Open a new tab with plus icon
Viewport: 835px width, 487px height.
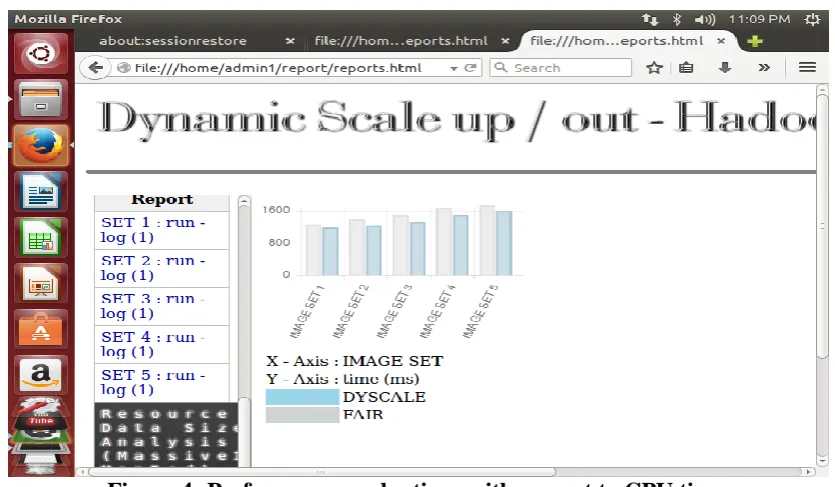pos(755,41)
